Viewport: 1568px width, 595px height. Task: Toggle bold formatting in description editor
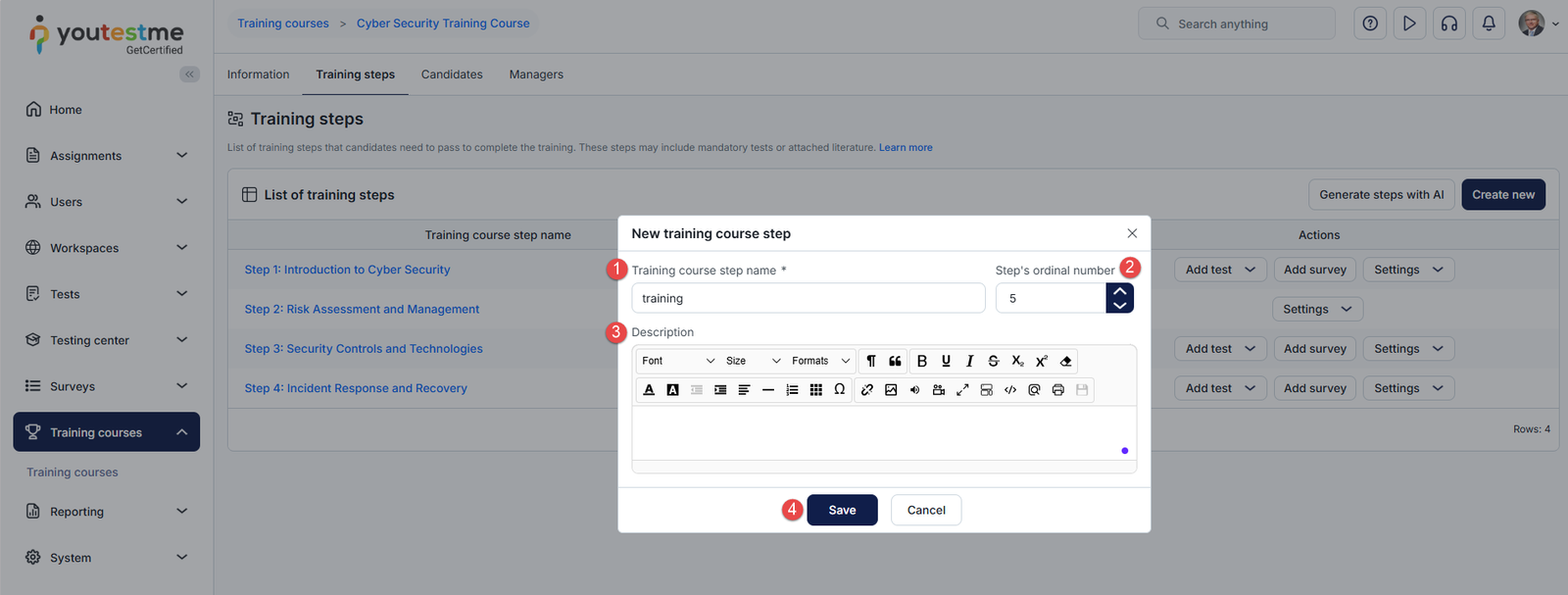coord(921,361)
